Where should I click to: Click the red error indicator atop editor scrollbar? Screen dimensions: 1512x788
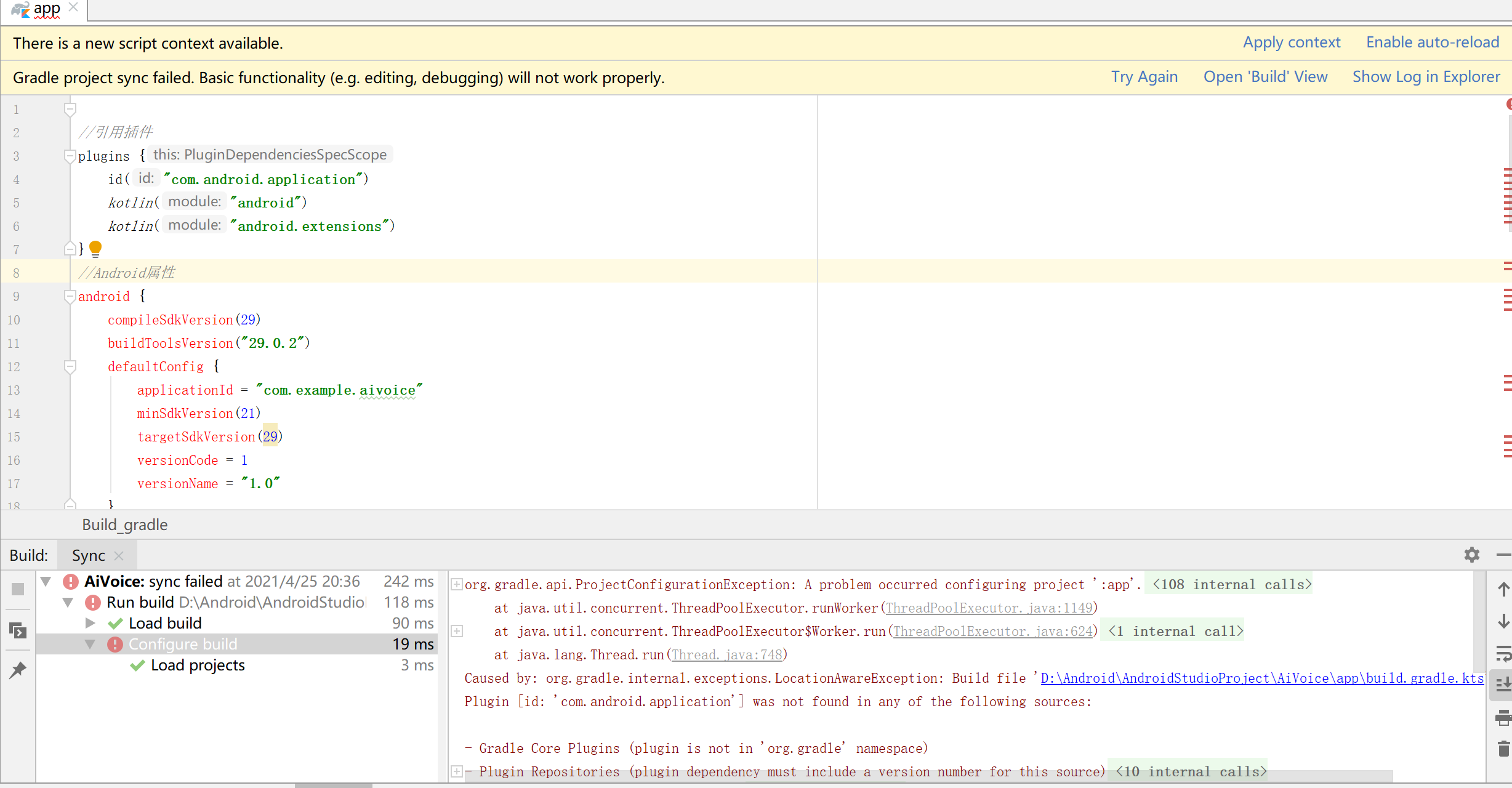coord(1509,104)
